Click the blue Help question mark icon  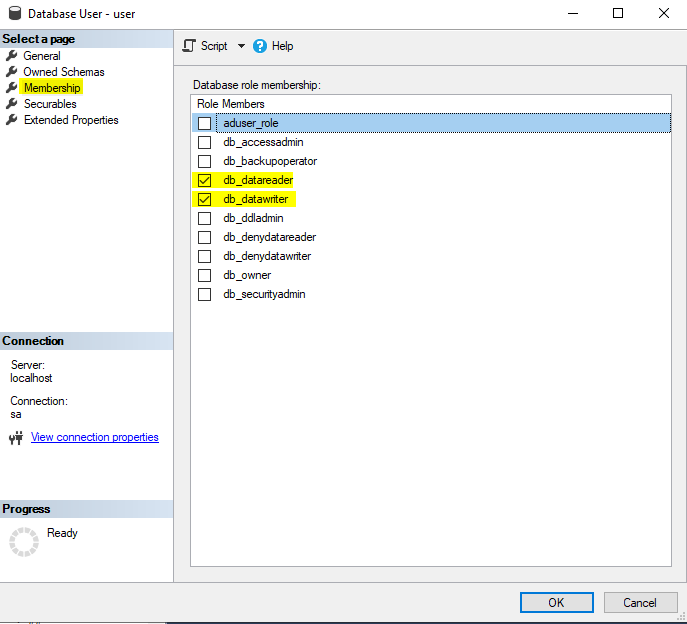tap(260, 46)
